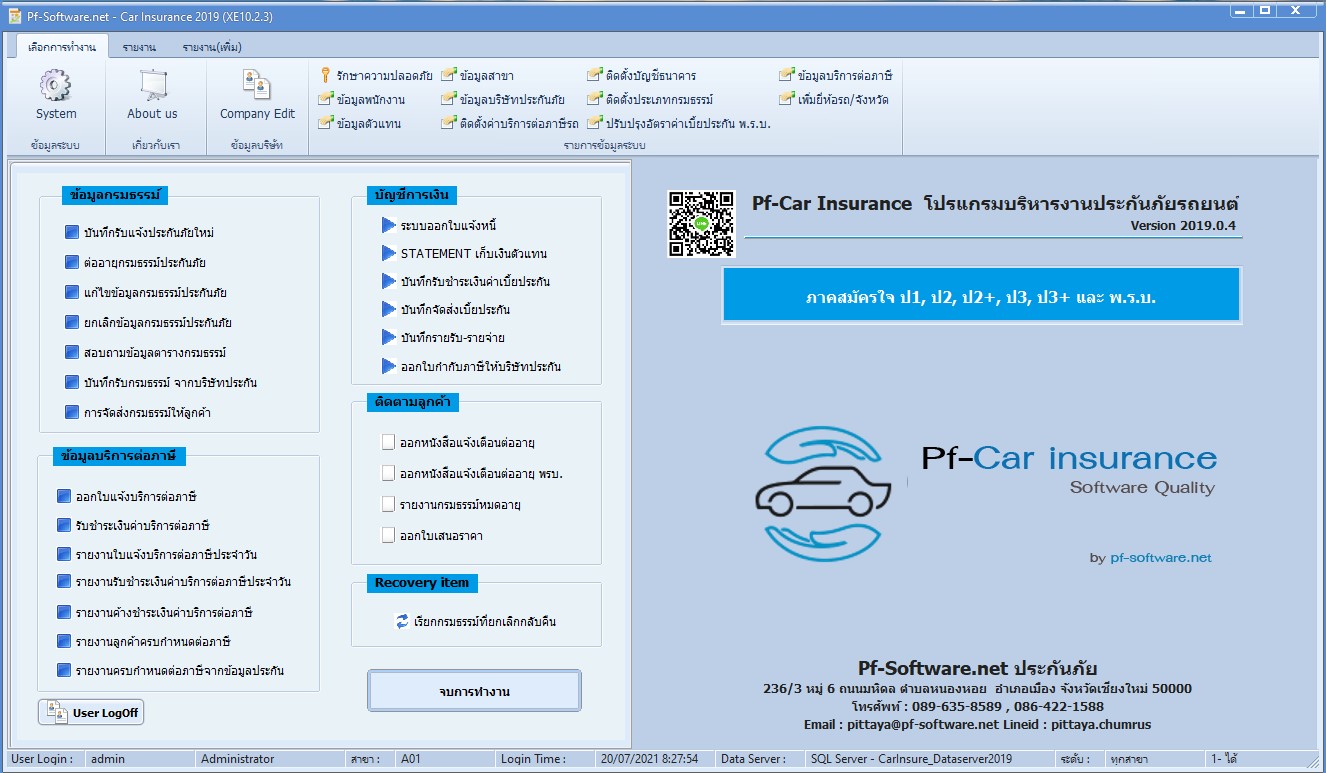Open ข้อมูลบริษัทประกันภัย in the ribbon
The height and width of the screenshot is (773, 1326).
coord(503,100)
